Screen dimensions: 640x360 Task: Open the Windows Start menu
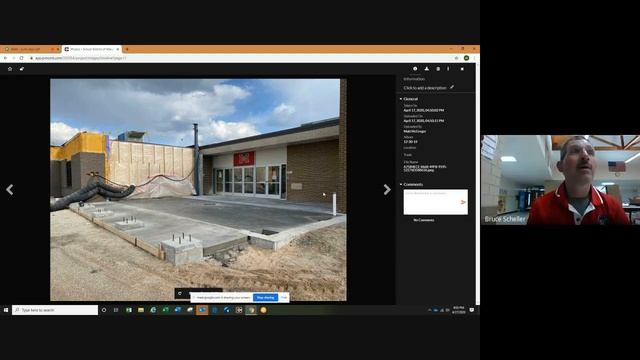point(6,310)
